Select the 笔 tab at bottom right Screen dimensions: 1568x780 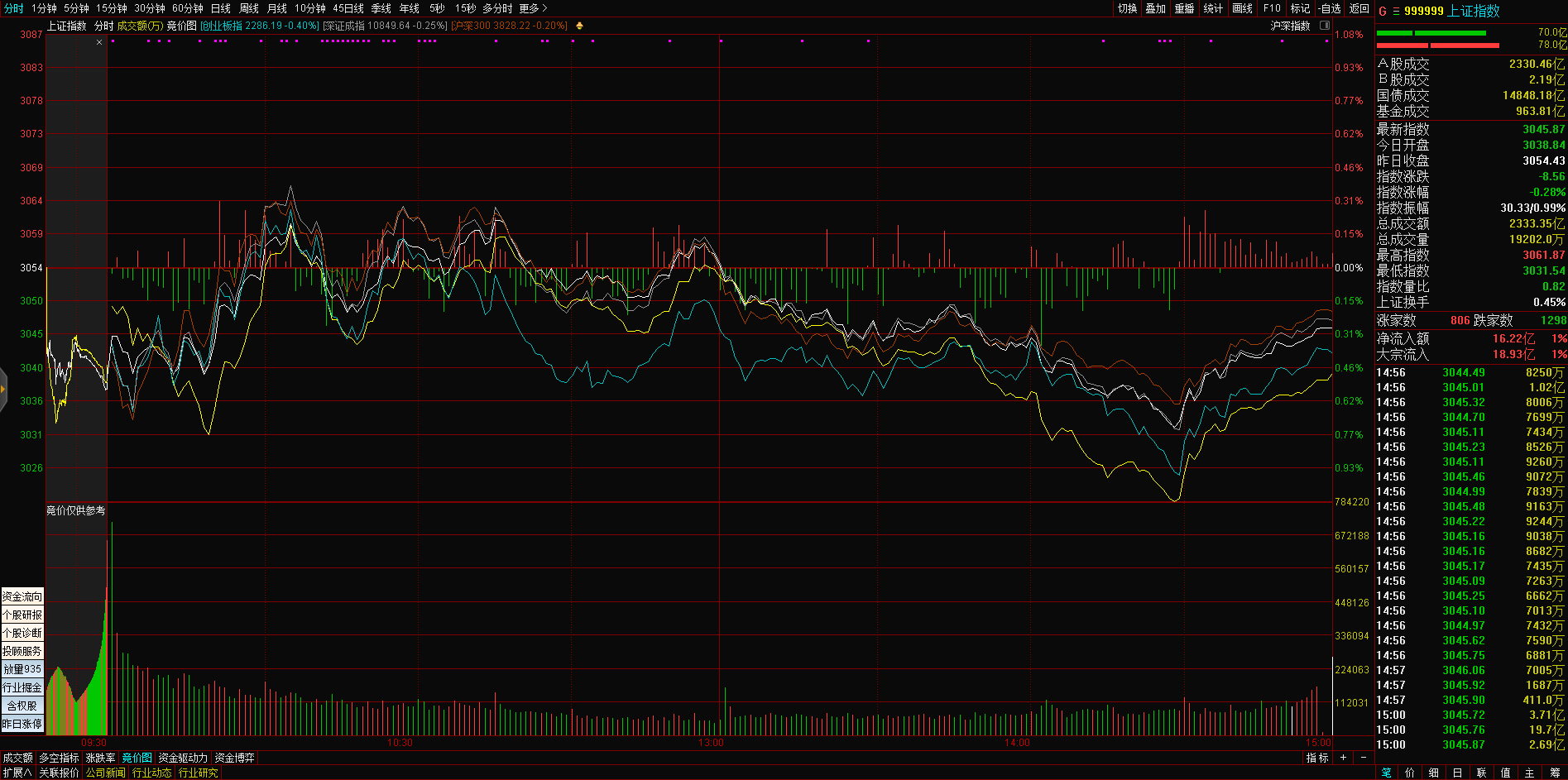pos(1387,773)
